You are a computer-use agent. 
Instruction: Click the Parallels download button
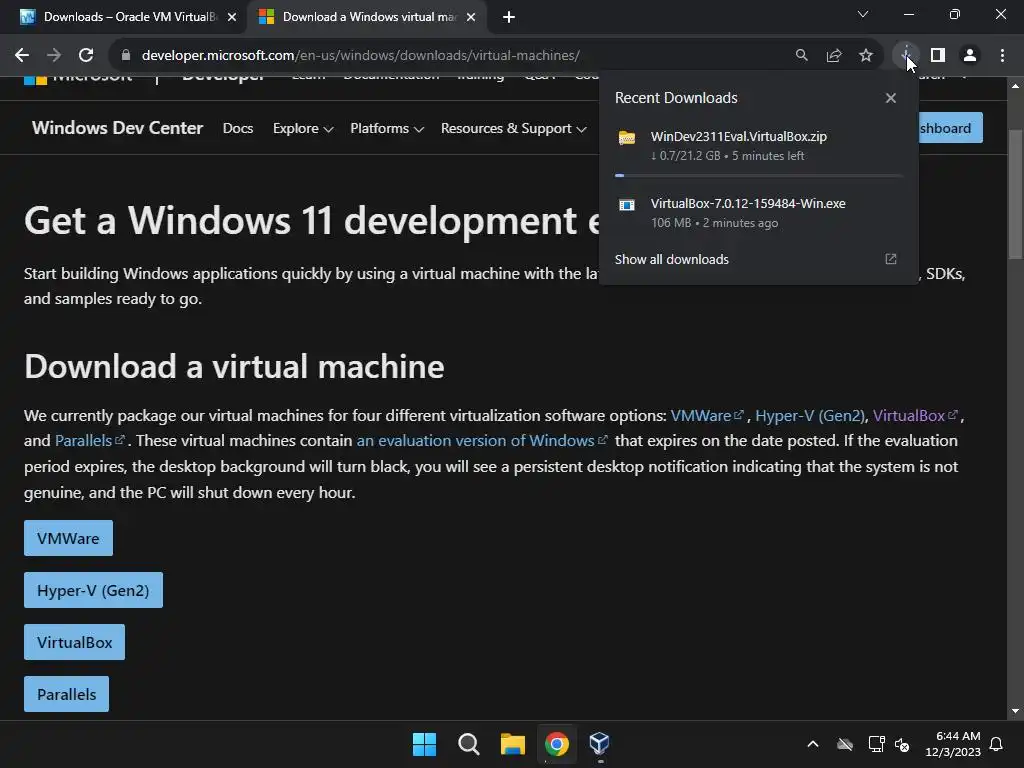coord(67,694)
